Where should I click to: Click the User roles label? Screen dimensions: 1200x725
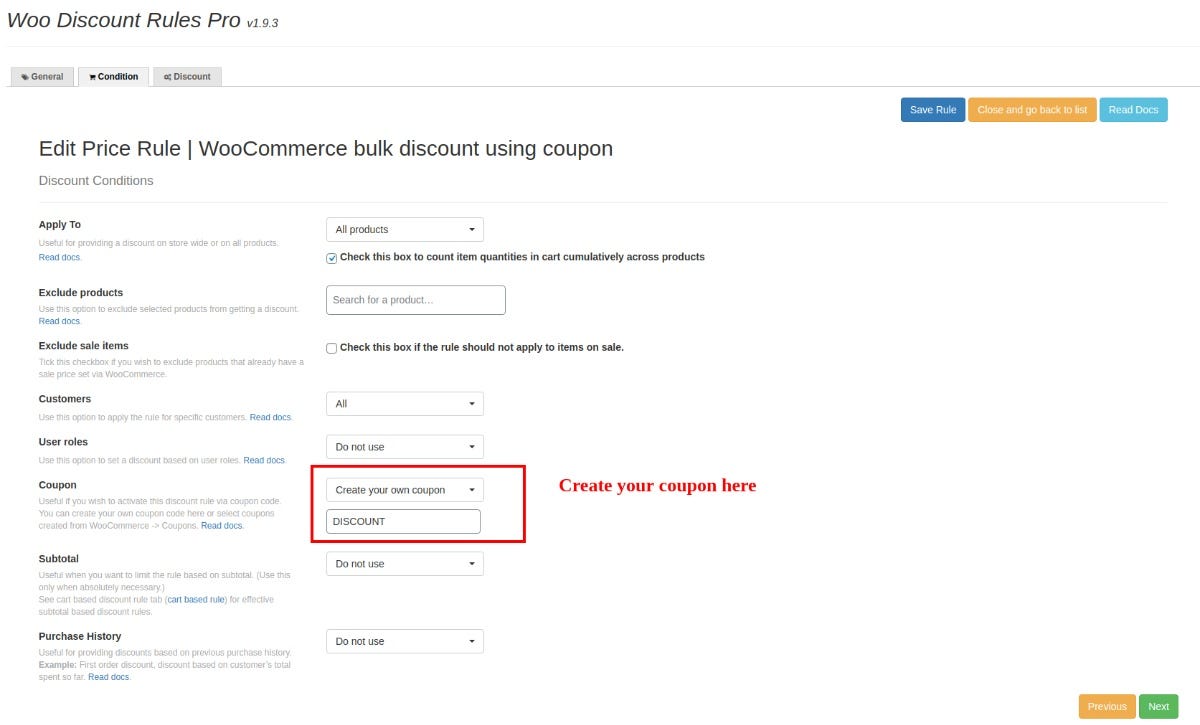coord(63,442)
